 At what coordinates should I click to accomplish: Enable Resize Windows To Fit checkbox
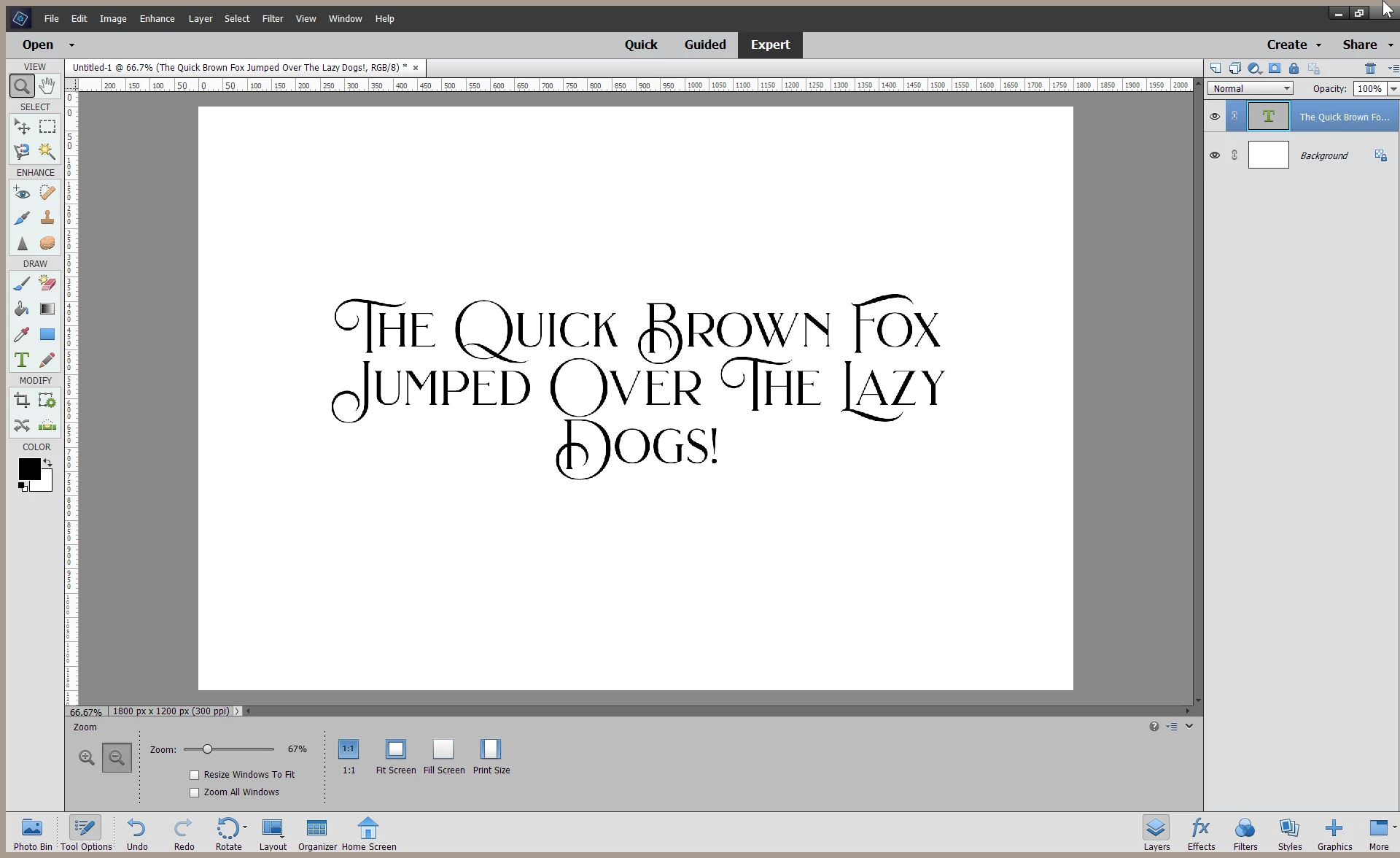[x=195, y=775]
